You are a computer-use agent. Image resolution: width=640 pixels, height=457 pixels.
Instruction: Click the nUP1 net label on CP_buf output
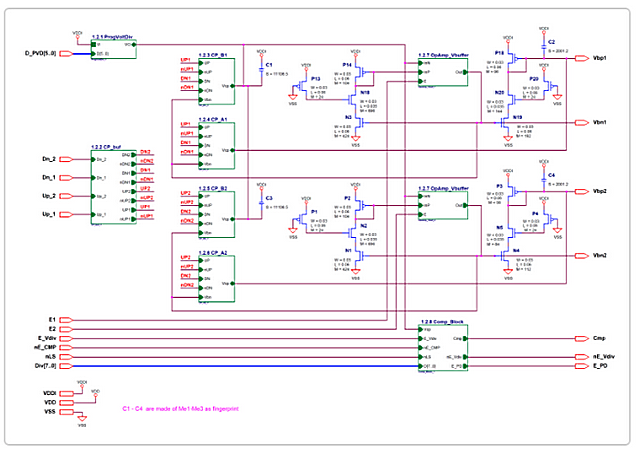tap(146, 216)
